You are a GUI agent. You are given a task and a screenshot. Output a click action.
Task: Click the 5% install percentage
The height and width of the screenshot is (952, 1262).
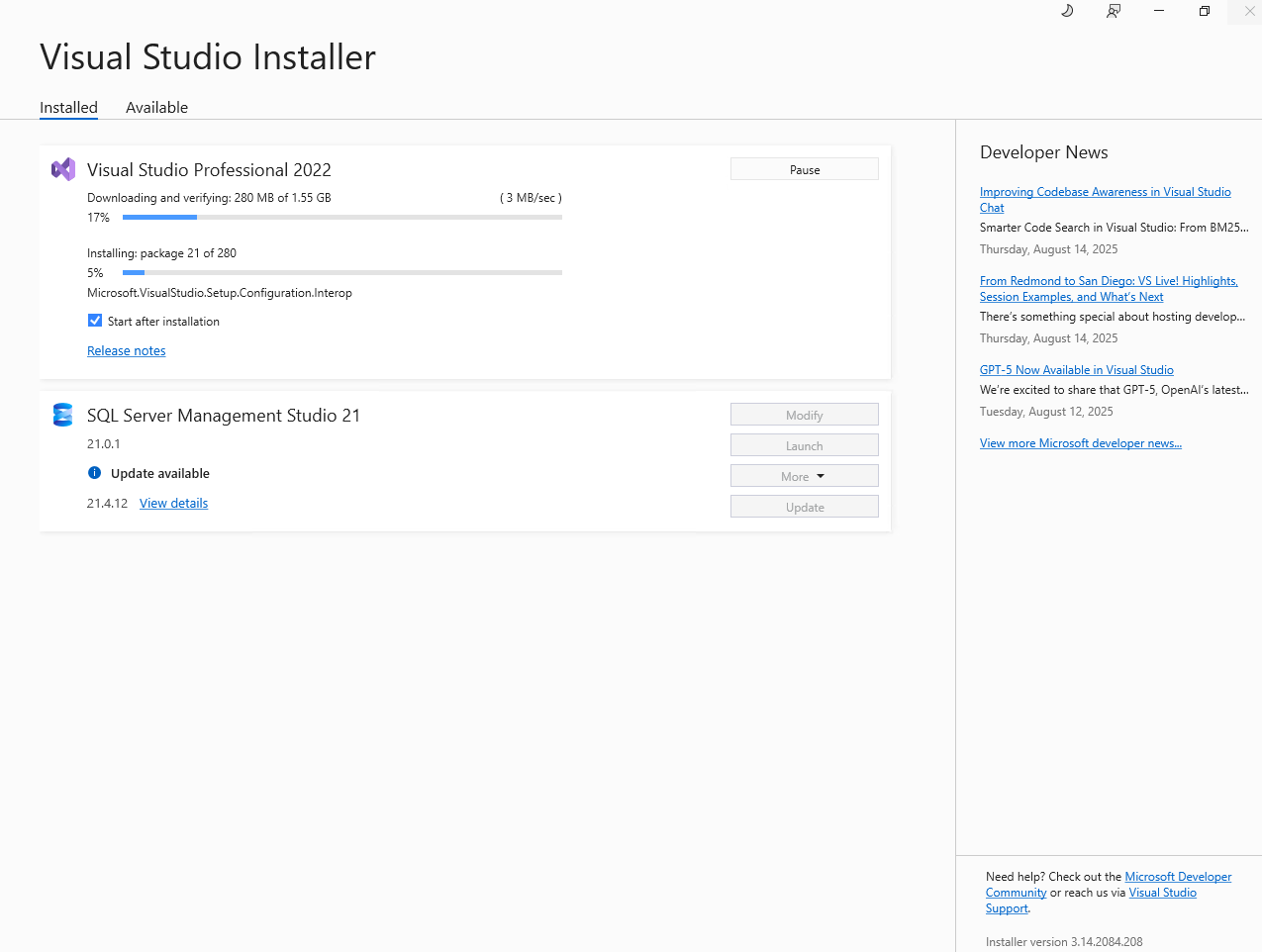tap(95, 272)
